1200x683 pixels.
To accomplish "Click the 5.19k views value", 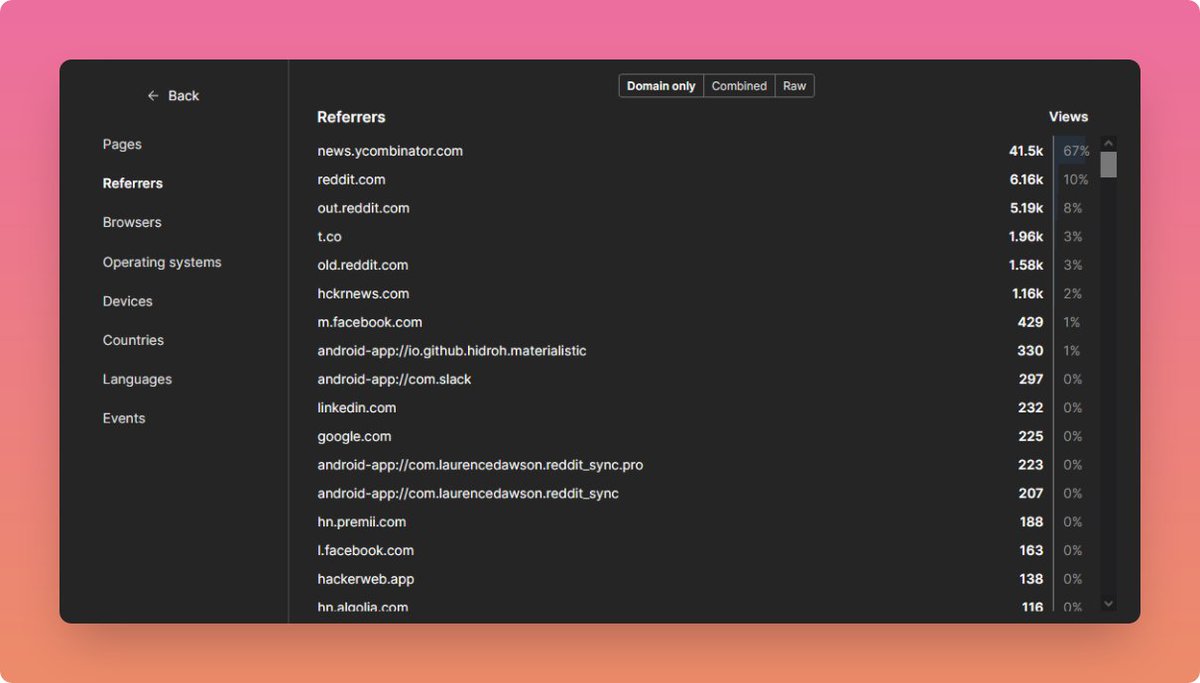I will click(1026, 208).
